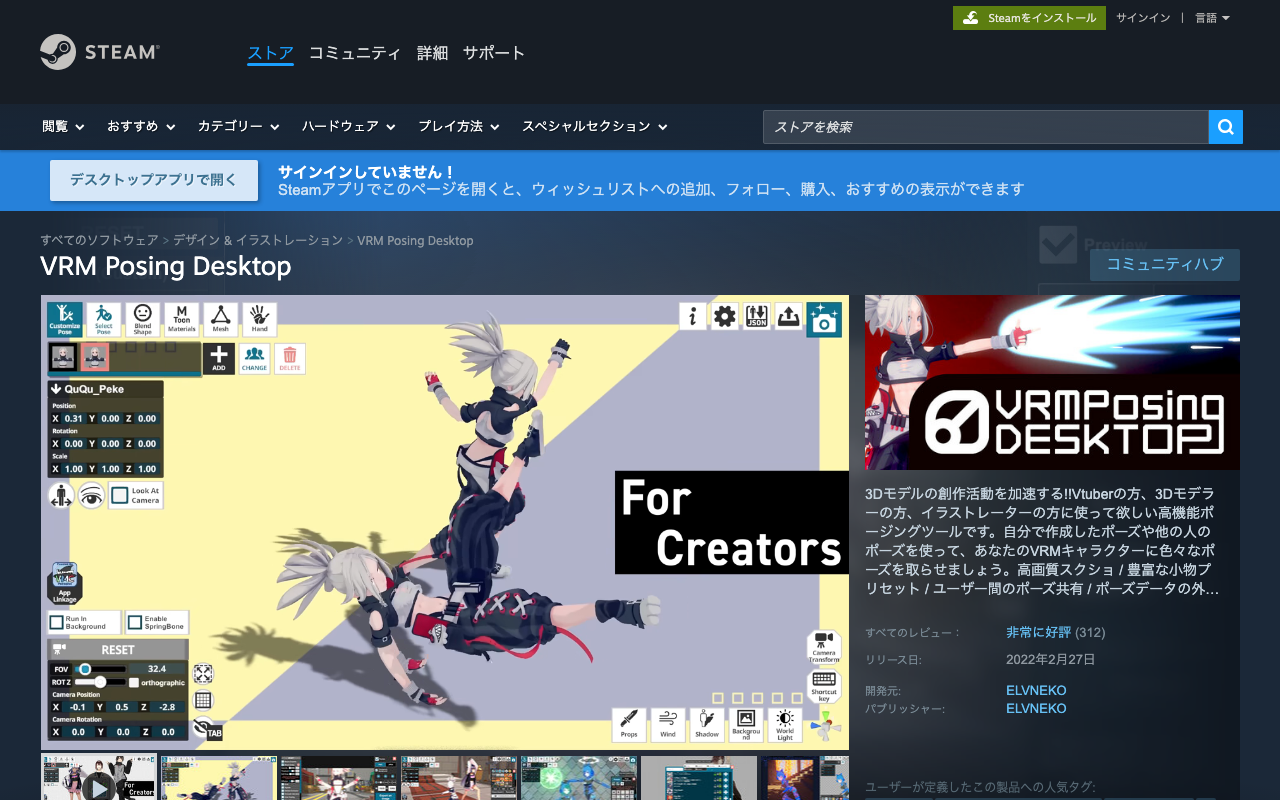Click the Position X value 0.31
Screen dimensions: 1280x800
(74, 418)
